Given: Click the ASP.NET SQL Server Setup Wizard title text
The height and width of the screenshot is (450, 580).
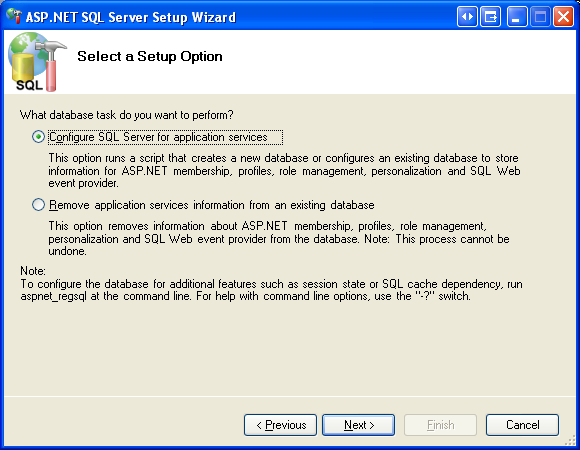Looking at the screenshot, I should 131,17.
